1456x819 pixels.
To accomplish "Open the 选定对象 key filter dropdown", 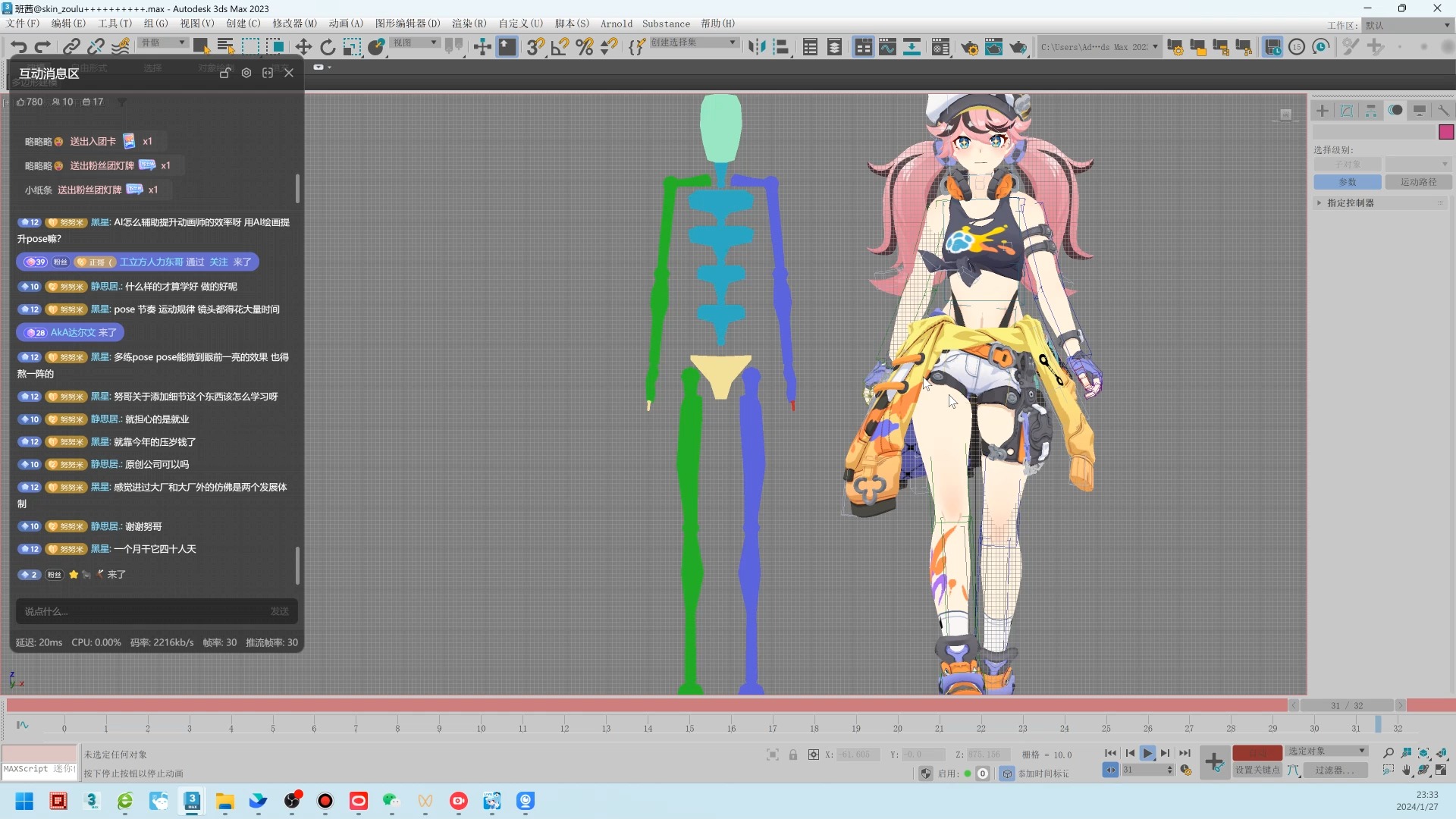I will (x=1326, y=751).
